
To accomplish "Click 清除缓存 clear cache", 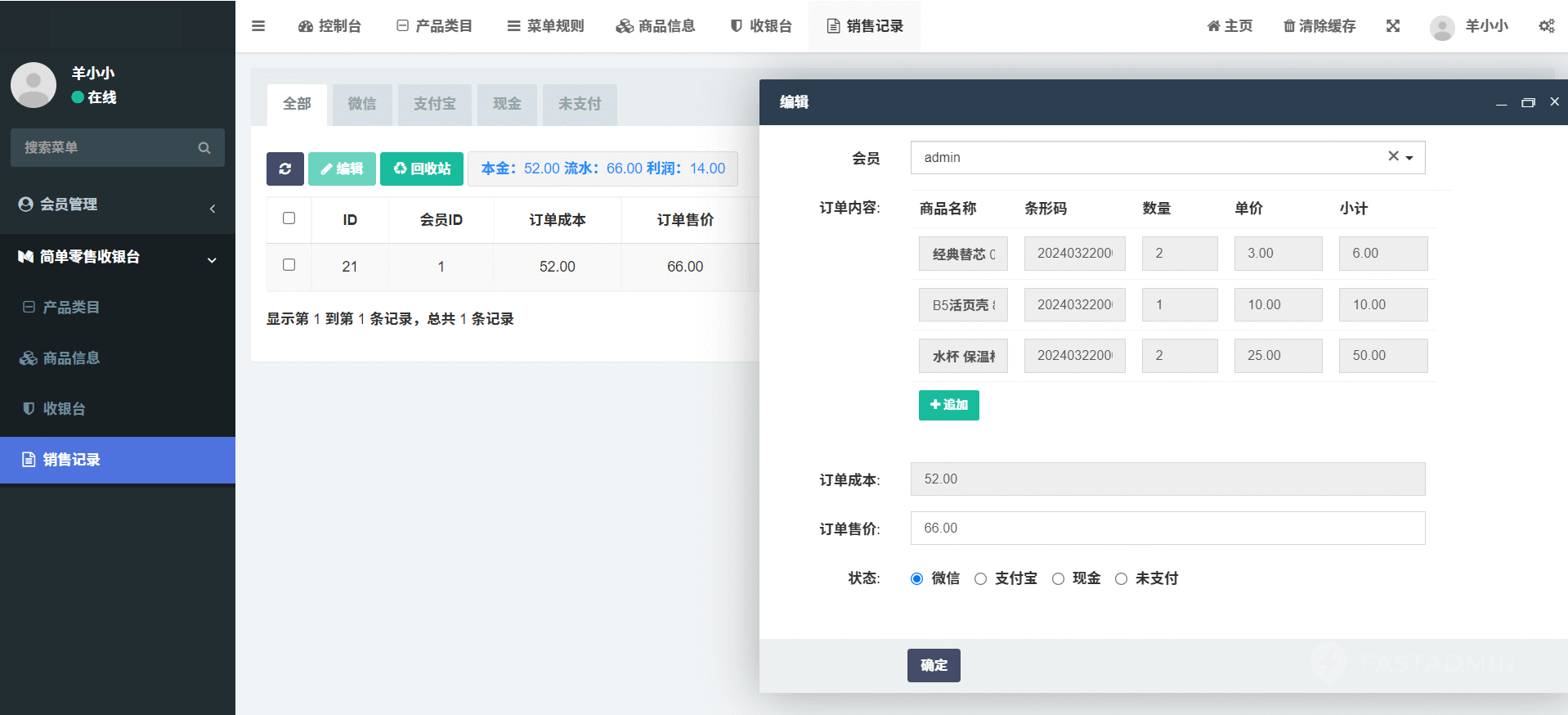I will [x=1319, y=26].
